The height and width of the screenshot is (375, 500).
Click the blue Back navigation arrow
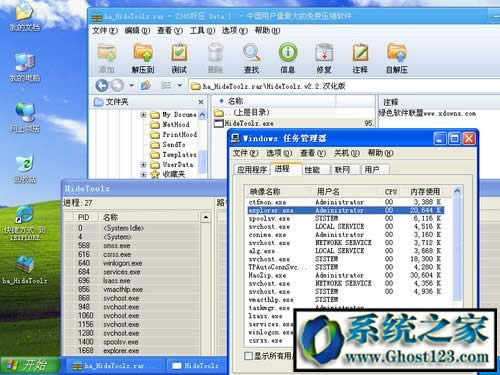(102, 86)
